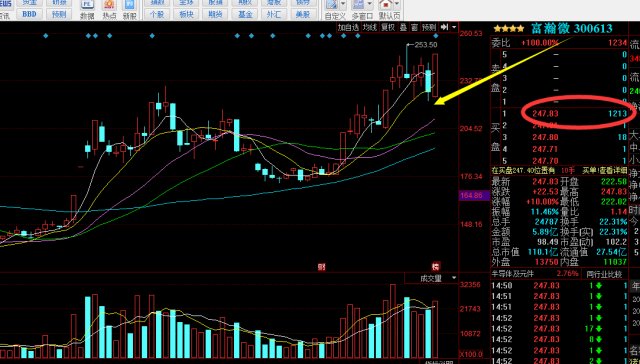The image size is (640, 364).
Task: Select the 板块 sector toolbar button
Action: 186,14
